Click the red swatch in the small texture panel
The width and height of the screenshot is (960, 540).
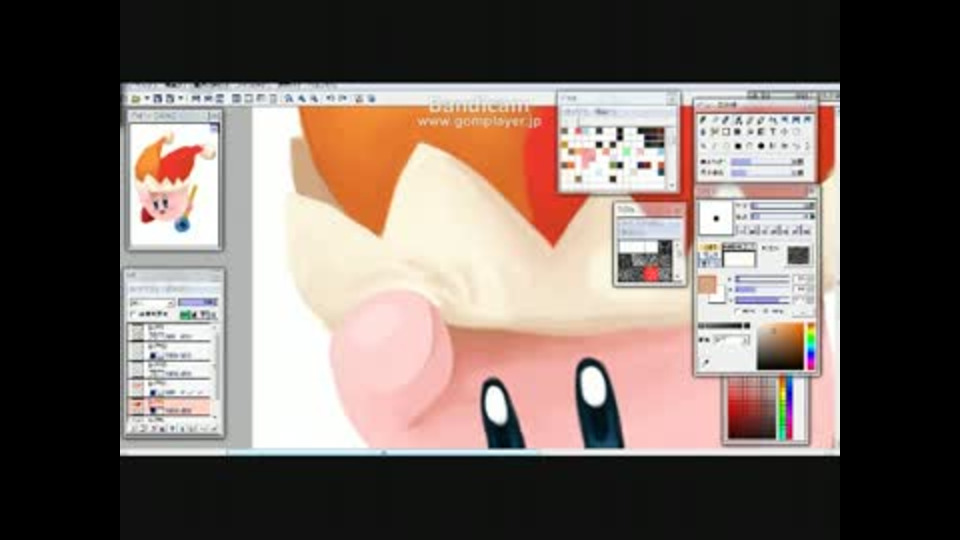(x=651, y=274)
